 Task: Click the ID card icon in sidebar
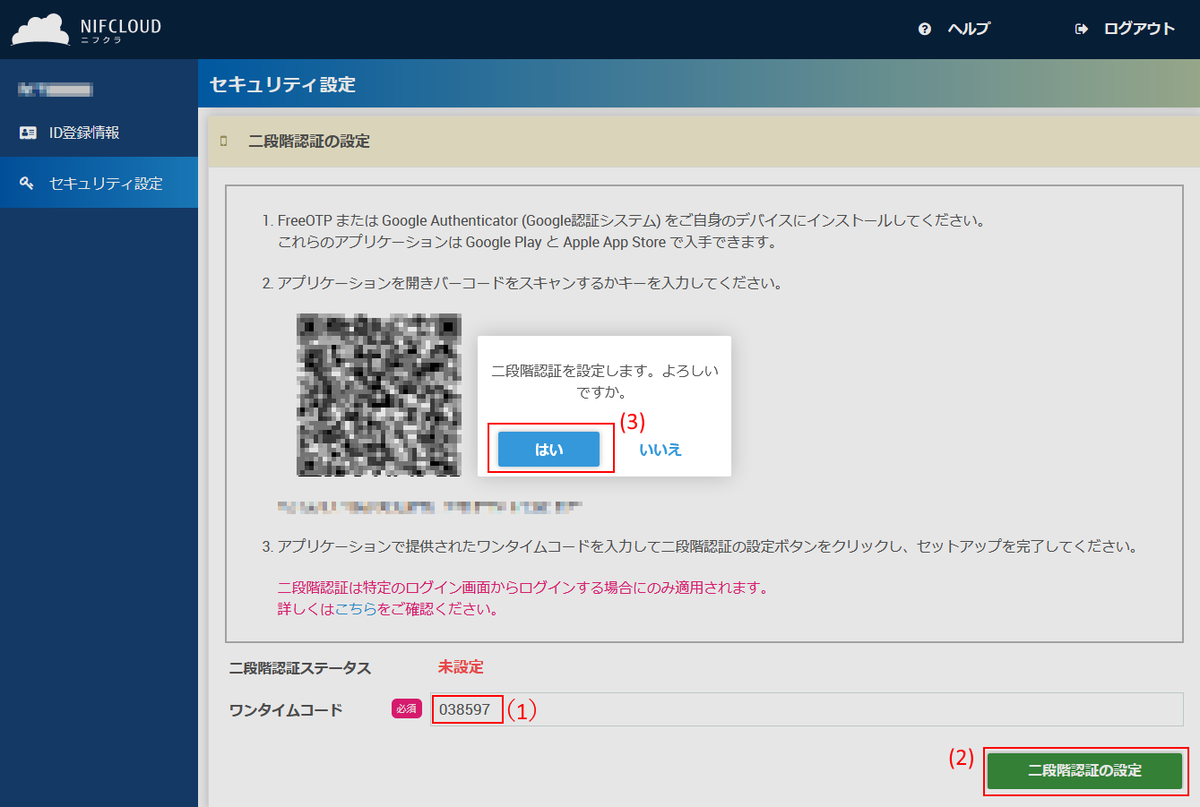point(28,132)
